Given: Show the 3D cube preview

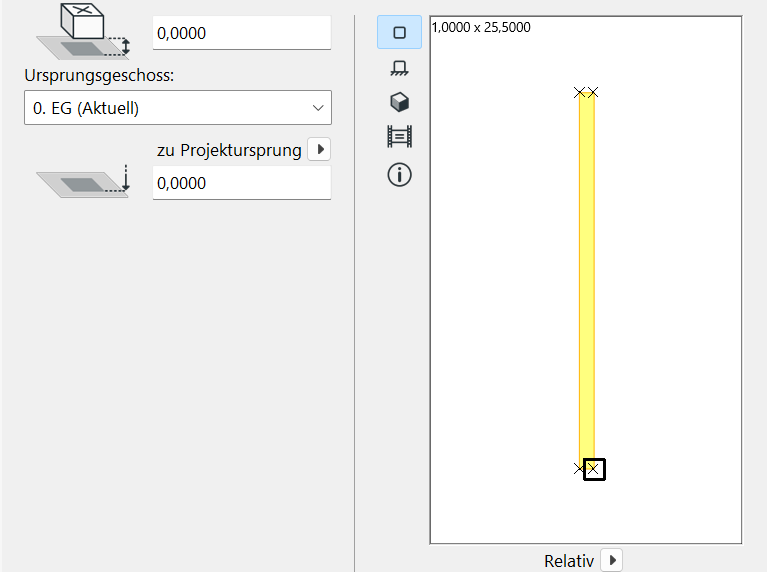Looking at the screenshot, I should [399, 102].
